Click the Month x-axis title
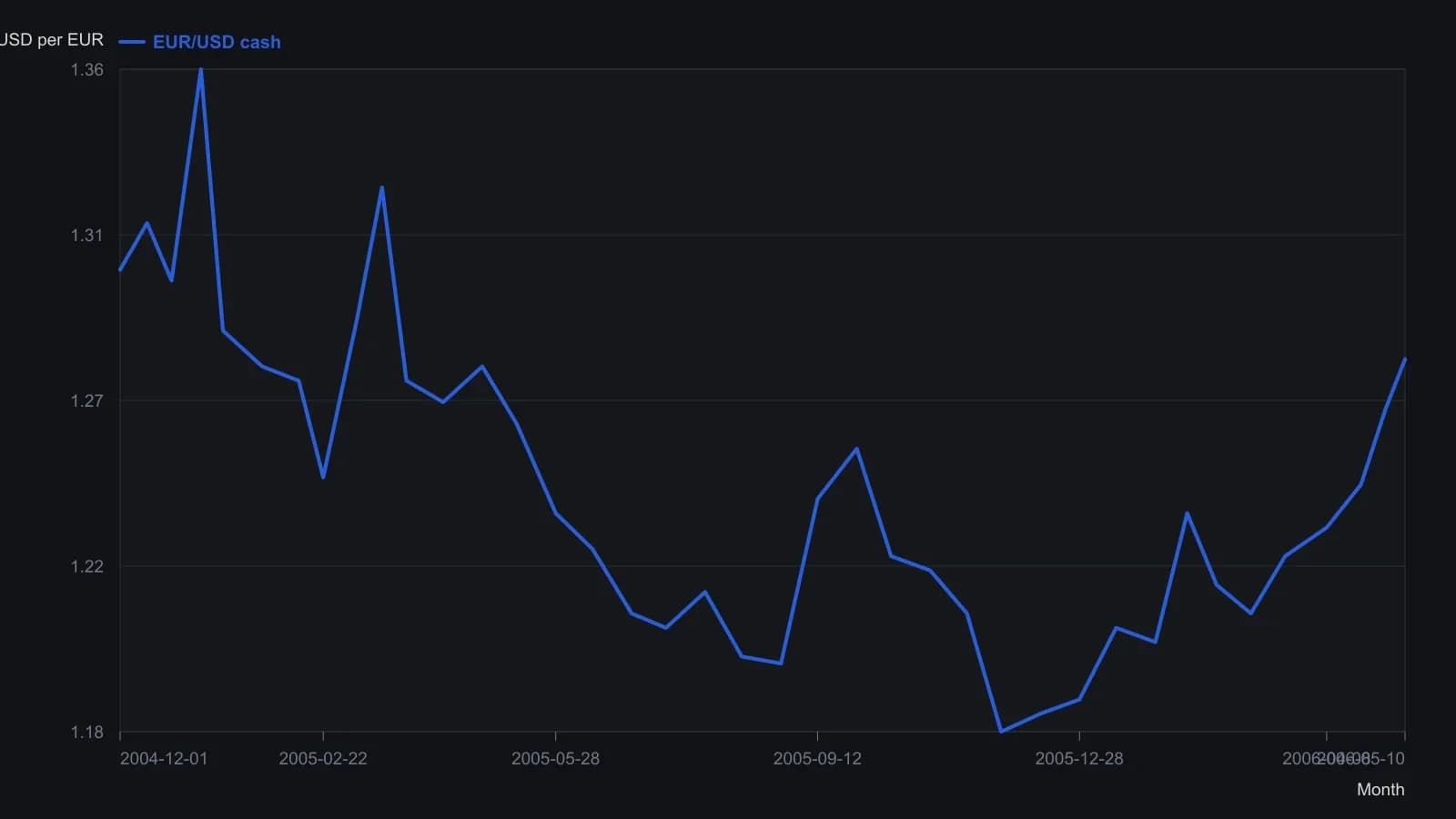The width and height of the screenshot is (1456, 819). [1380, 790]
